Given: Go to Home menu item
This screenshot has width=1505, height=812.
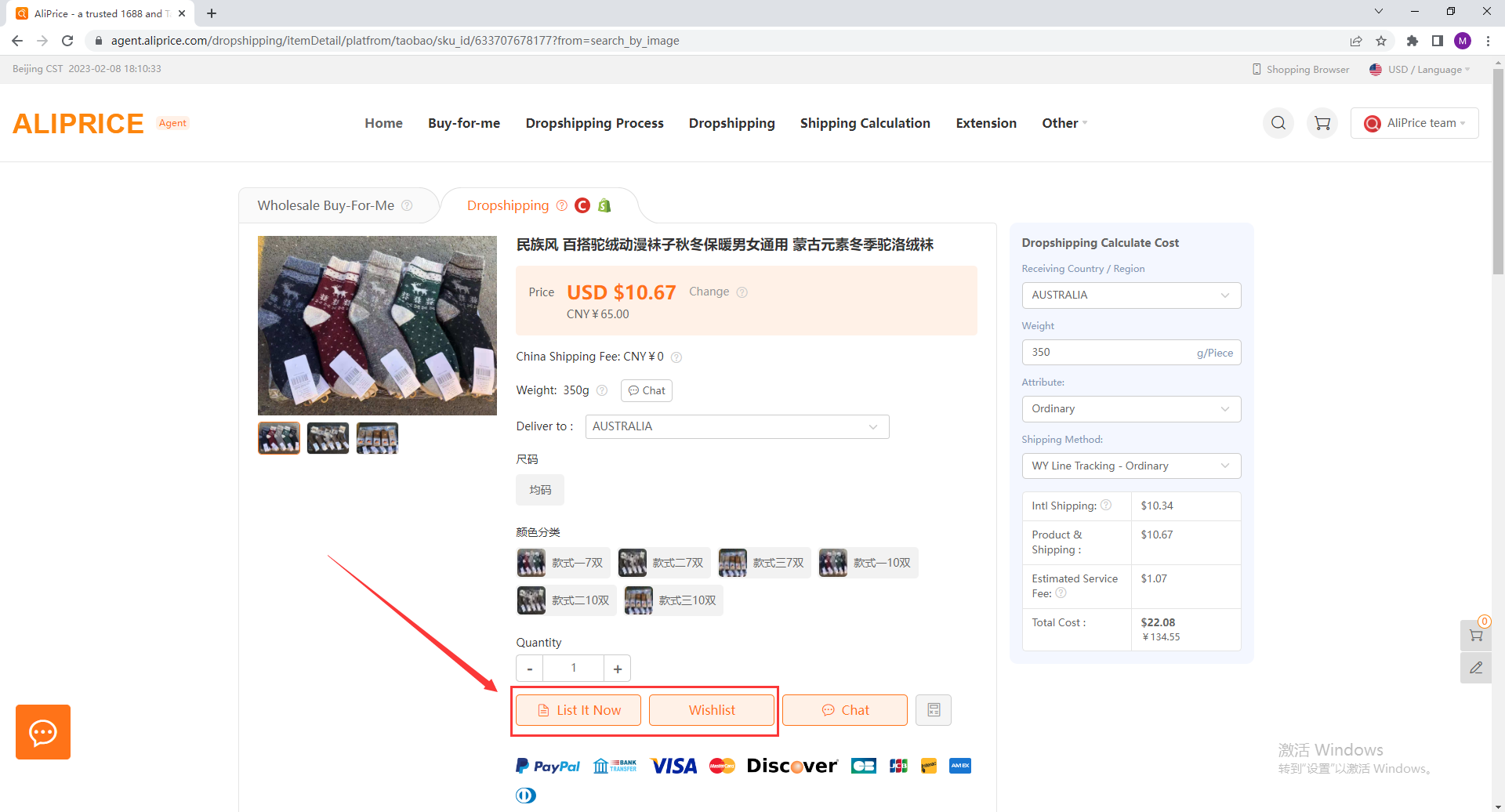Looking at the screenshot, I should coord(383,123).
